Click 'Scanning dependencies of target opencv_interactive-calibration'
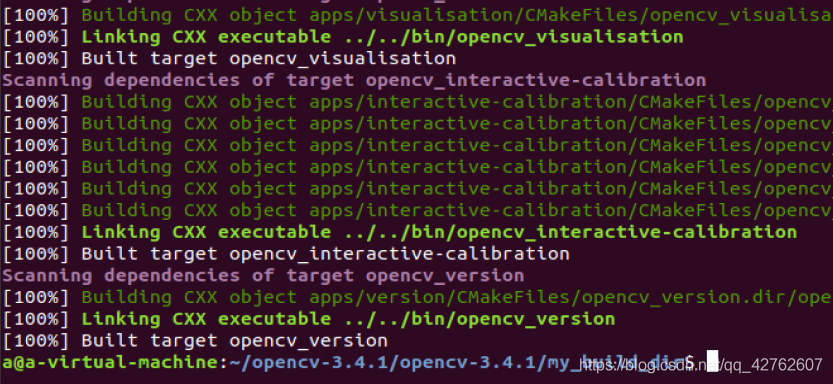 click(x=354, y=80)
